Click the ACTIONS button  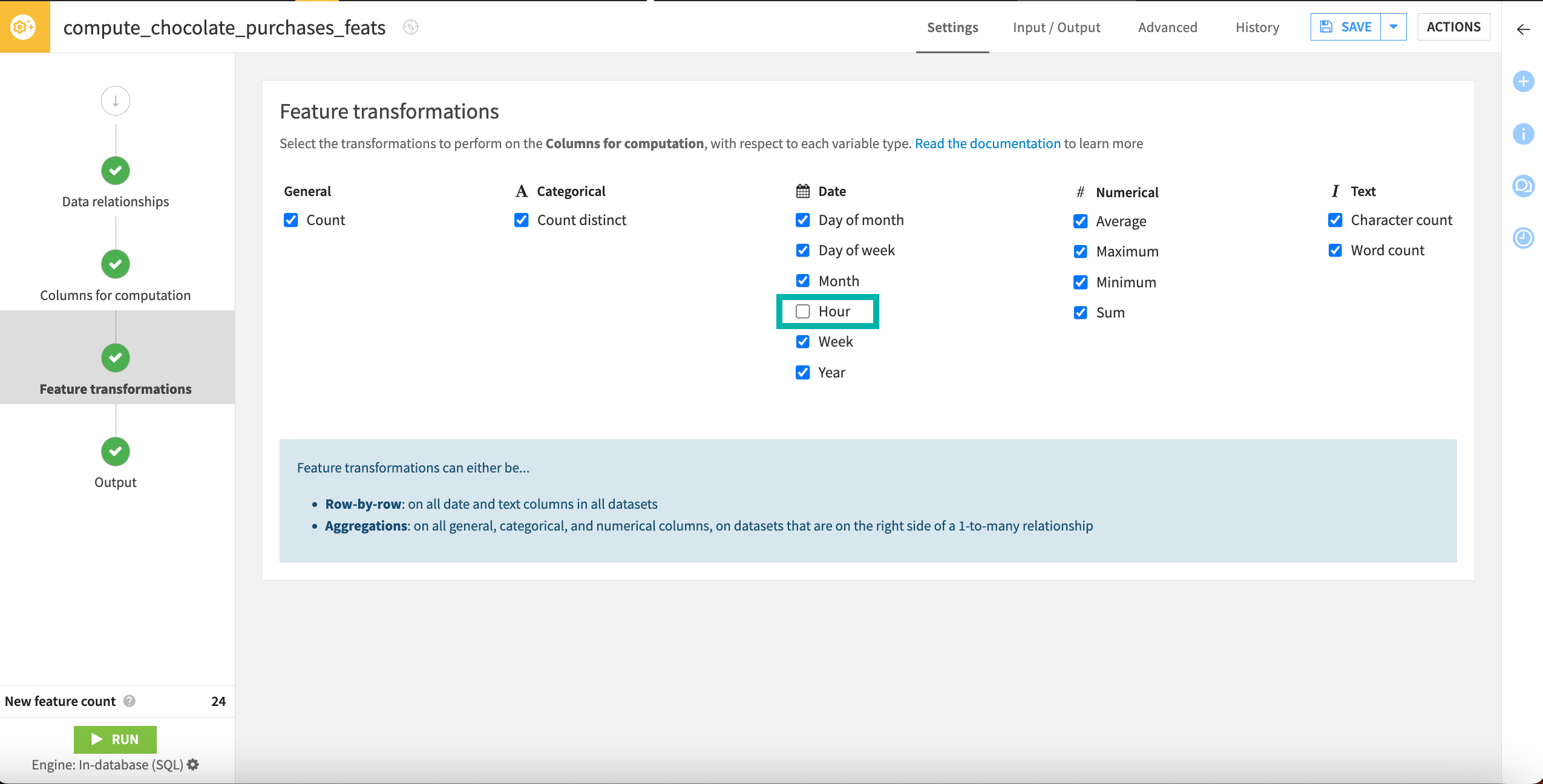[x=1453, y=27]
